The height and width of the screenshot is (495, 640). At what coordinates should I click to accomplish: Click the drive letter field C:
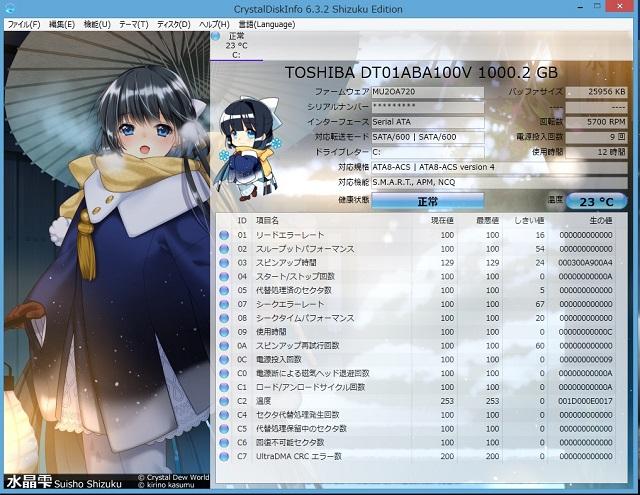click(x=428, y=152)
